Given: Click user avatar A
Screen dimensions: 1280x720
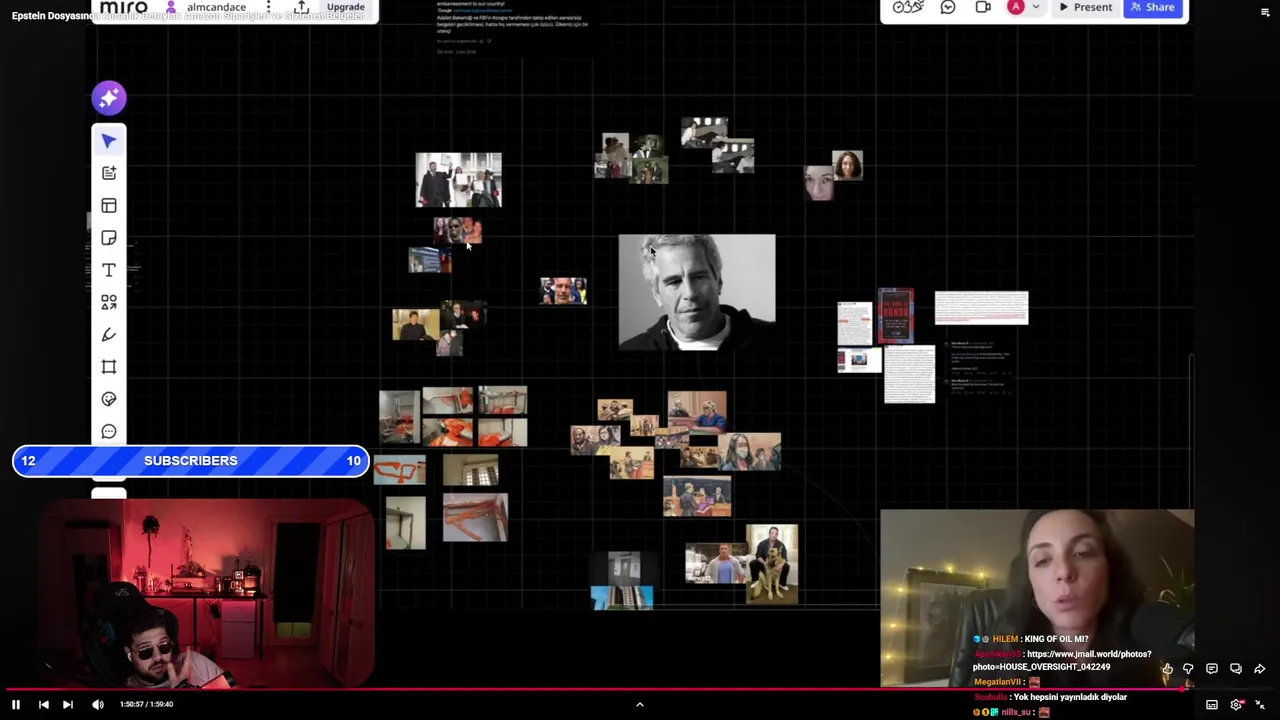Looking at the screenshot, I should [x=1016, y=7].
